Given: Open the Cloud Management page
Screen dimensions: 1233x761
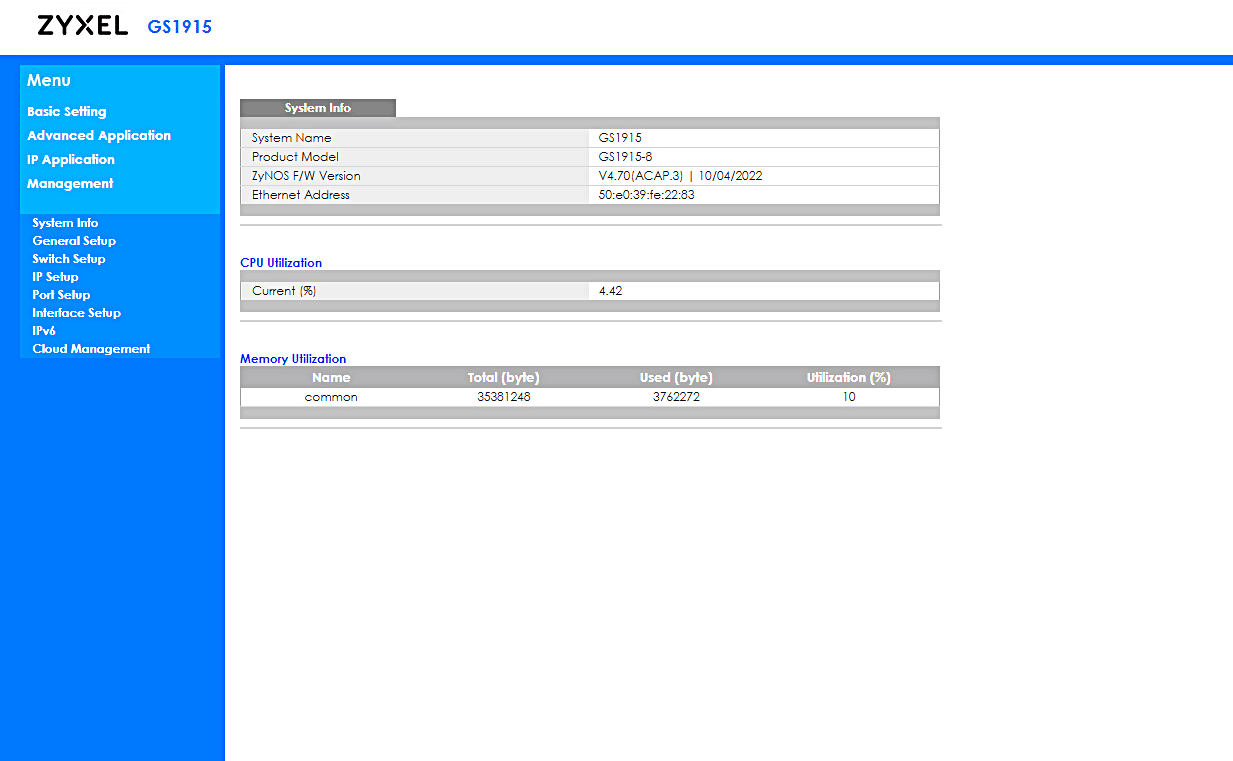Looking at the screenshot, I should [91, 349].
